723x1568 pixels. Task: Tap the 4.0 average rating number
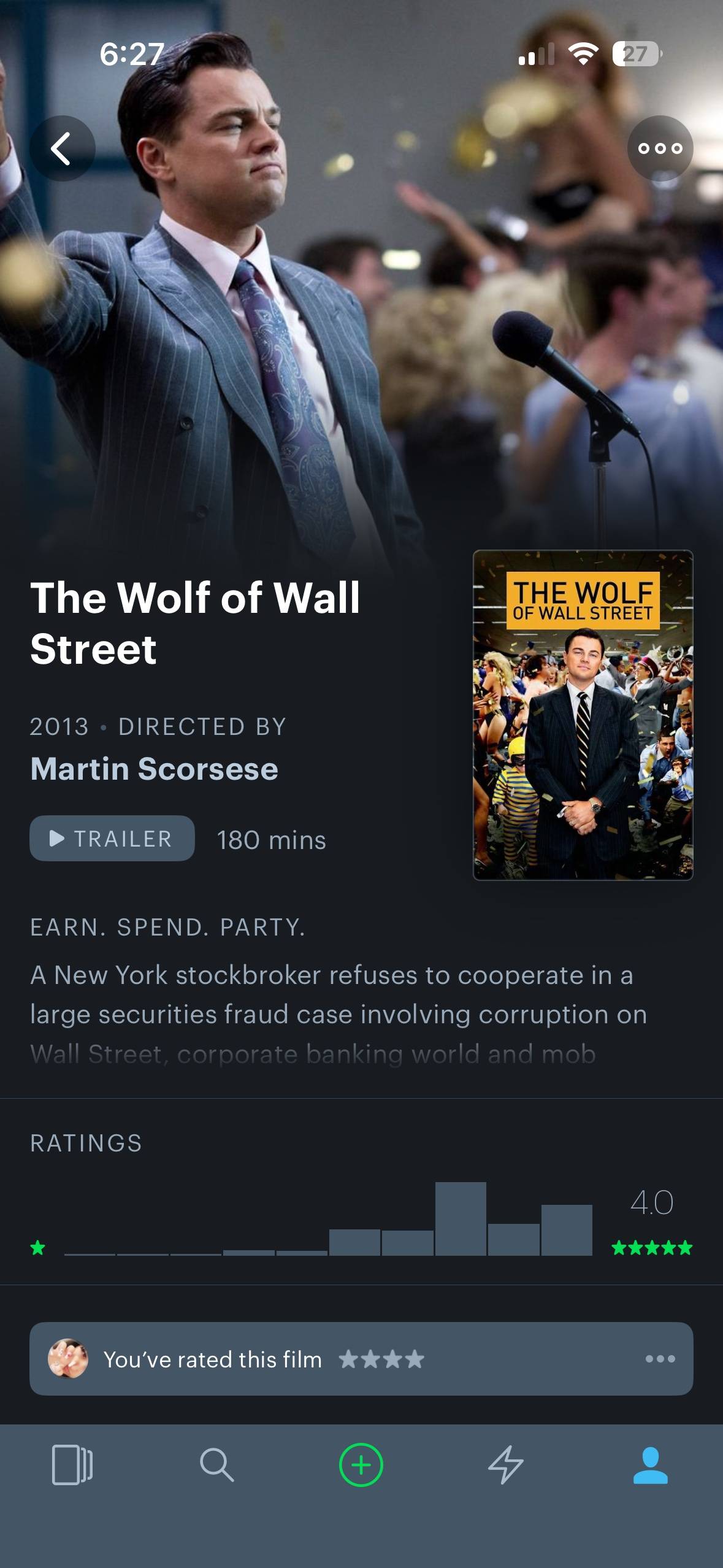pos(652,1202)
